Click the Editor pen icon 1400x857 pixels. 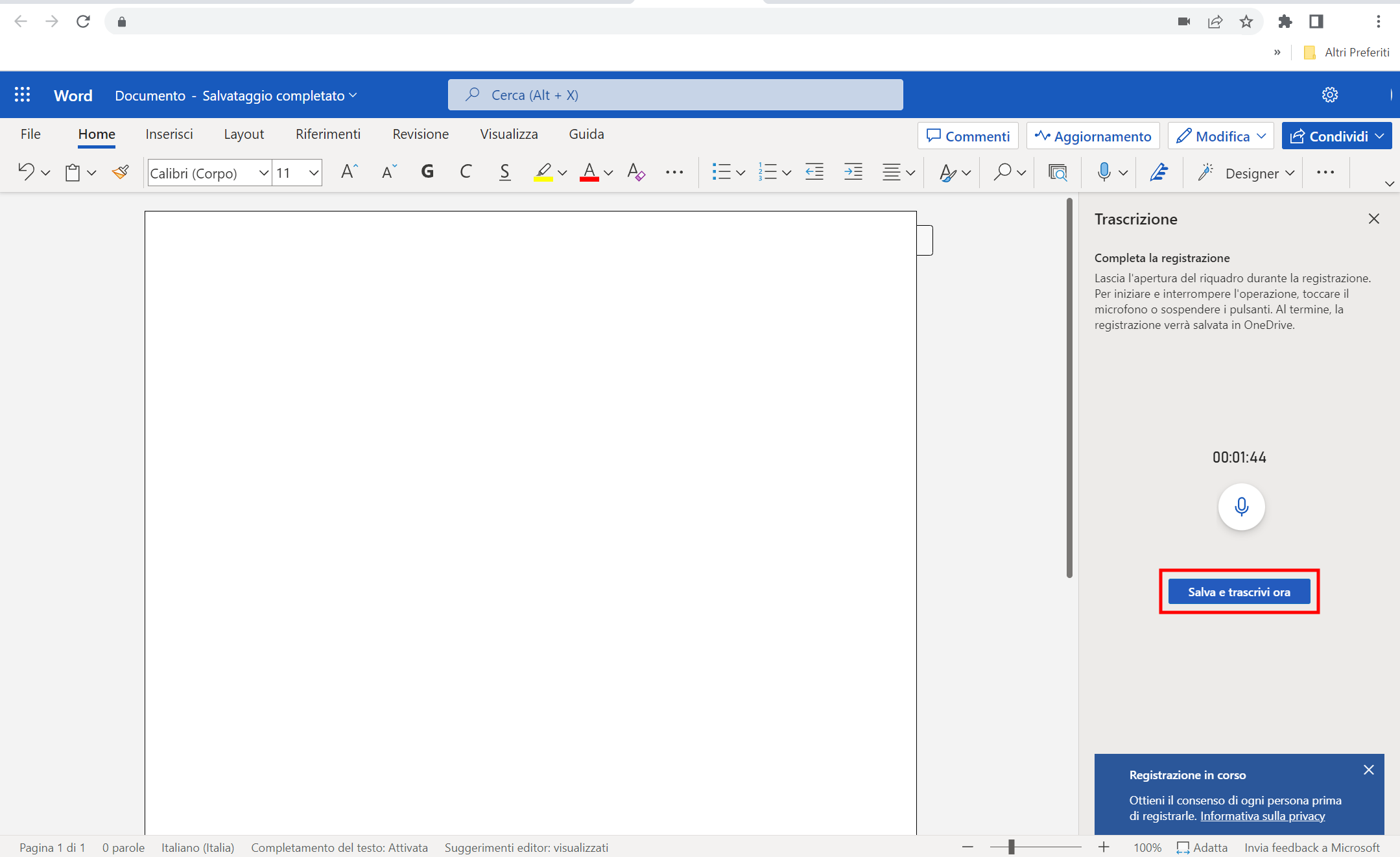click(x=1159, y=172)
